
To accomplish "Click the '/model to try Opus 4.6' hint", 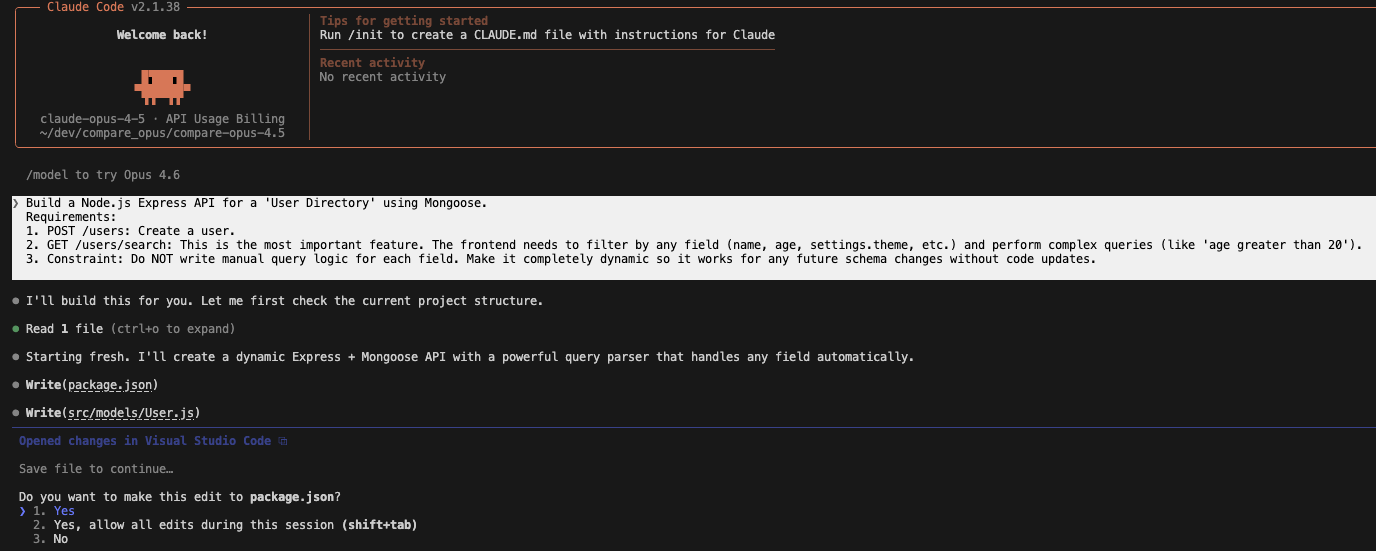I will (x=103, y=175).
